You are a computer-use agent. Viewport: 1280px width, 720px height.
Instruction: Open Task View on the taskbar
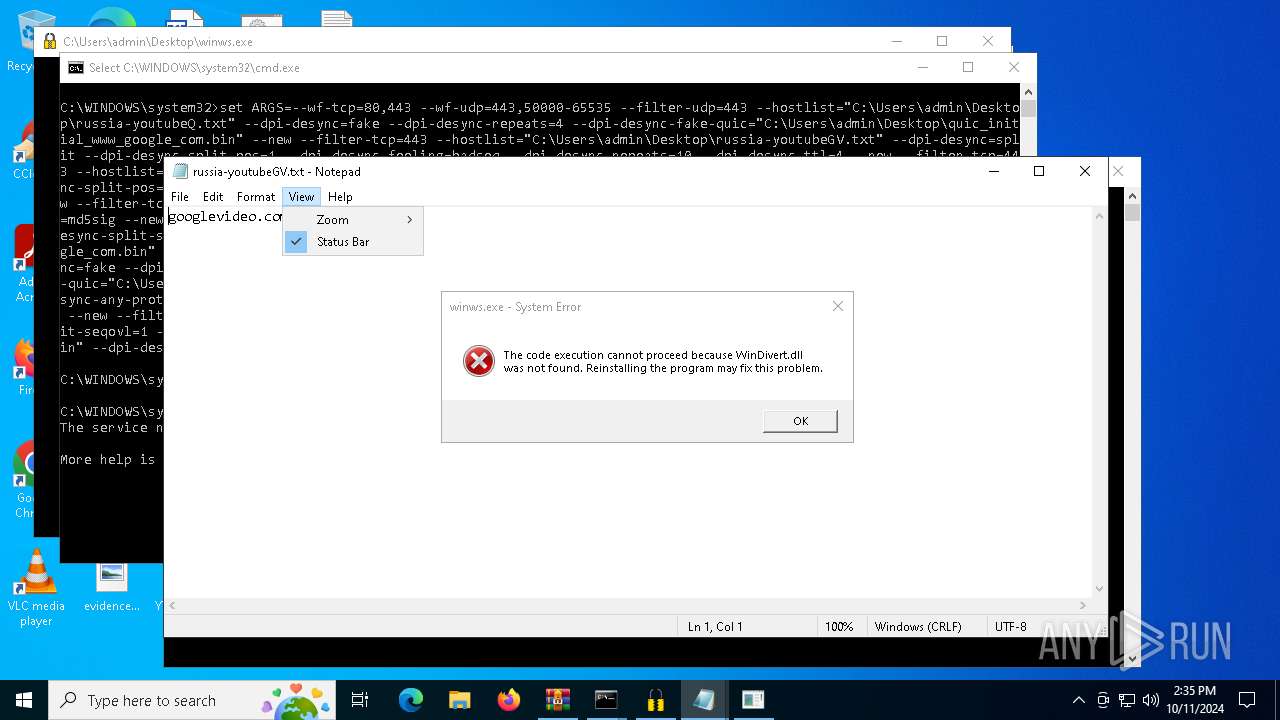pos(360,700)
